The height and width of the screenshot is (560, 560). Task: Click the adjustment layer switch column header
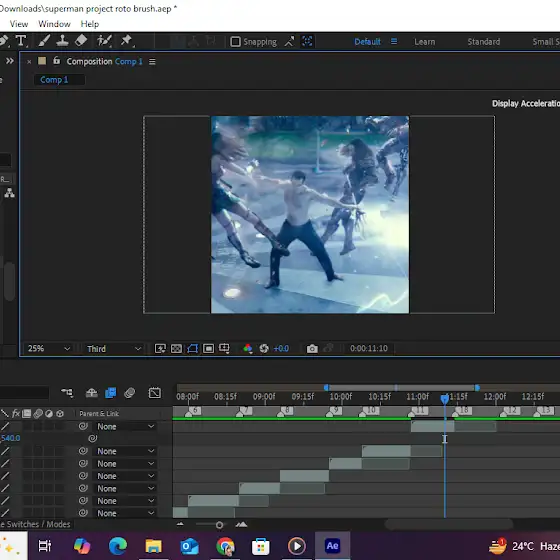pos(49,414)
